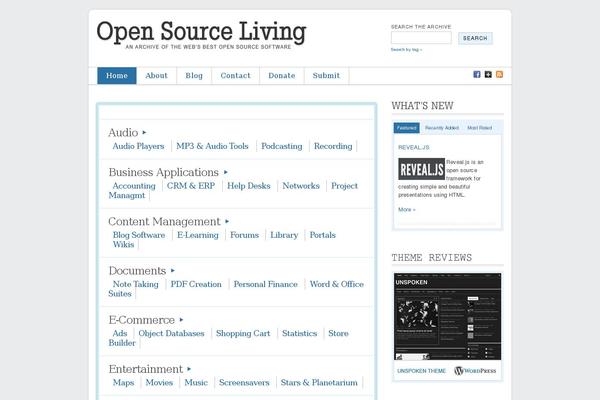This screenshot has height=400, width=600.
Task: Open the Object Databases link
Action: [x=171, y=333]
